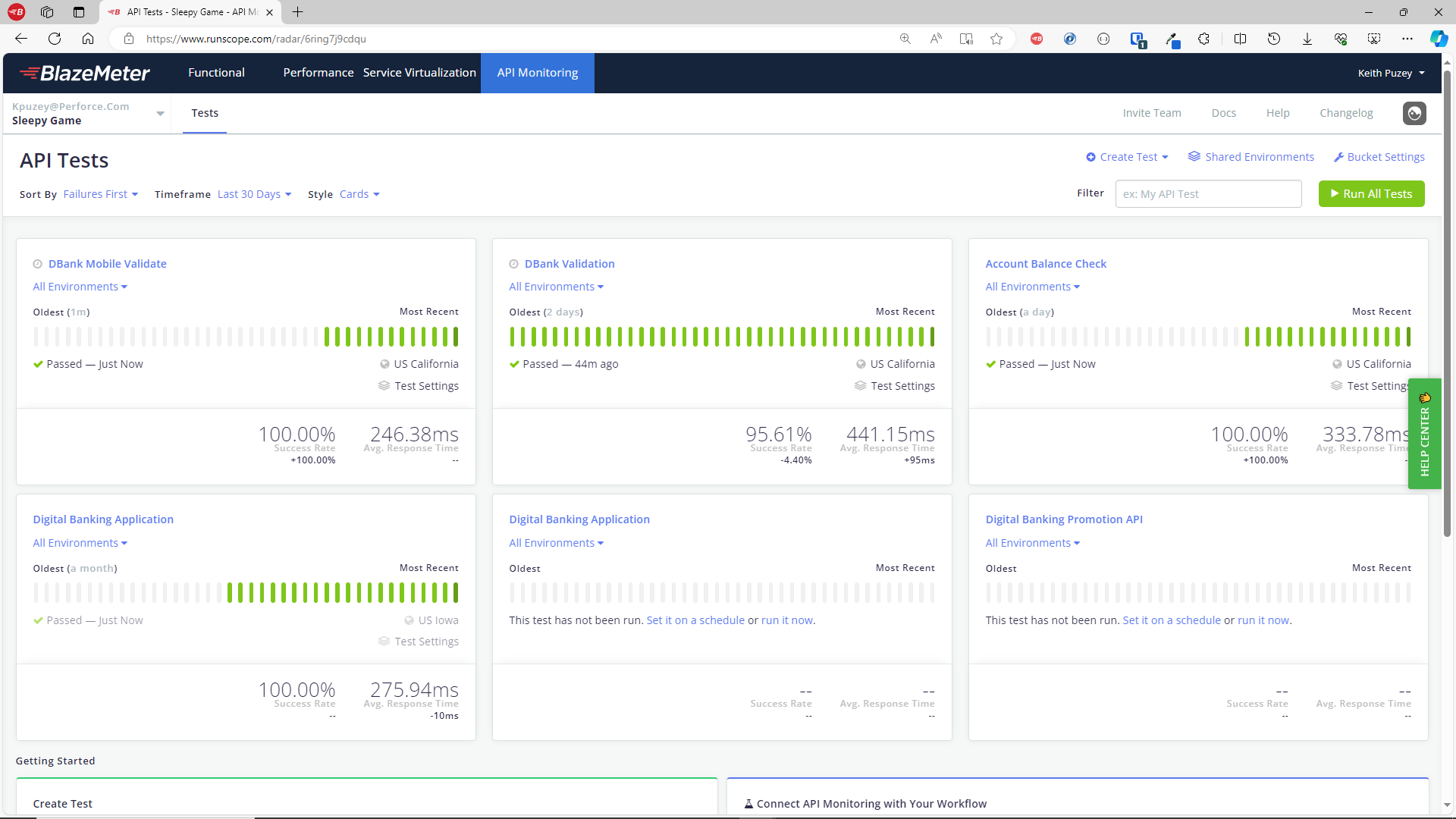Click the Test Settings layers icon in DBank Validation card
The width and height of the screenshot is (1456, 819).
tap(860, 386)
